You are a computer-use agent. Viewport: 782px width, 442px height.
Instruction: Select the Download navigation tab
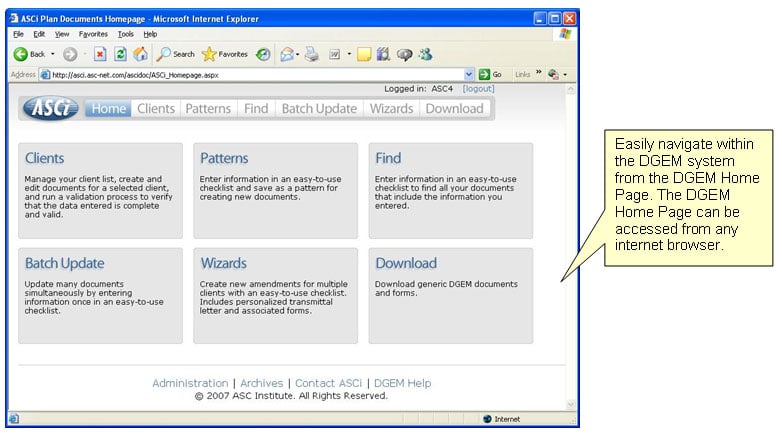[x=454, y=108]
